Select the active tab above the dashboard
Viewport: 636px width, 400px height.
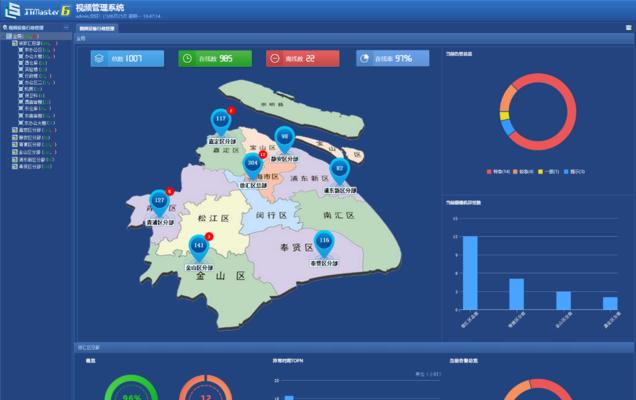pos(97,29)
